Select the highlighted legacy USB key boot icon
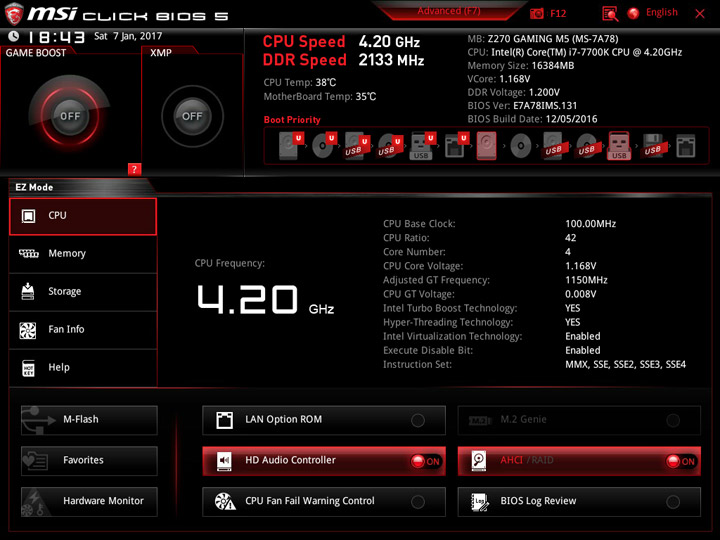720x540 pixels. coord(619,146)
